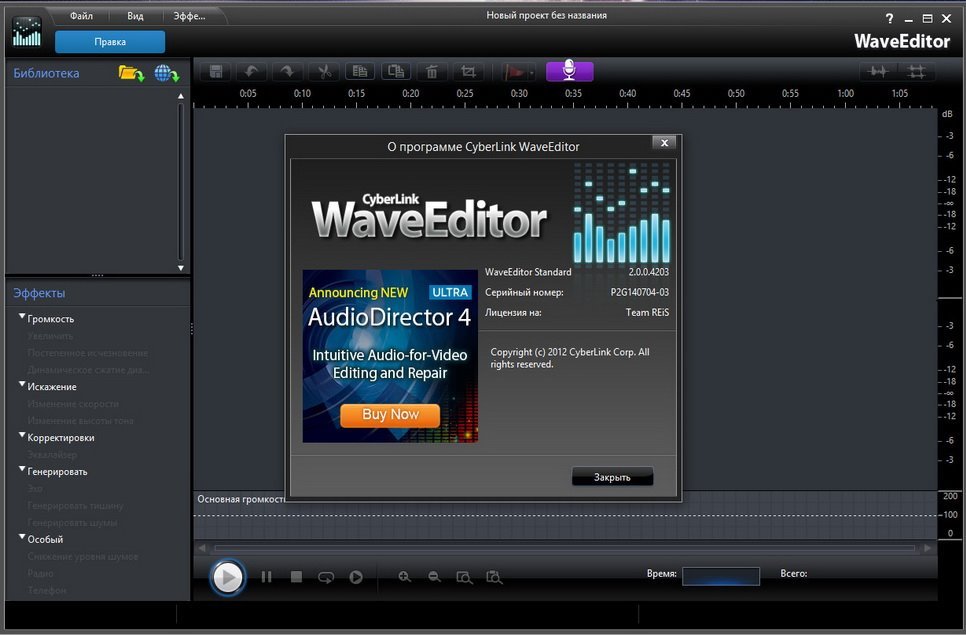Click the small round play button after loop
Screen dimensions: 966x635
point(356,577)
